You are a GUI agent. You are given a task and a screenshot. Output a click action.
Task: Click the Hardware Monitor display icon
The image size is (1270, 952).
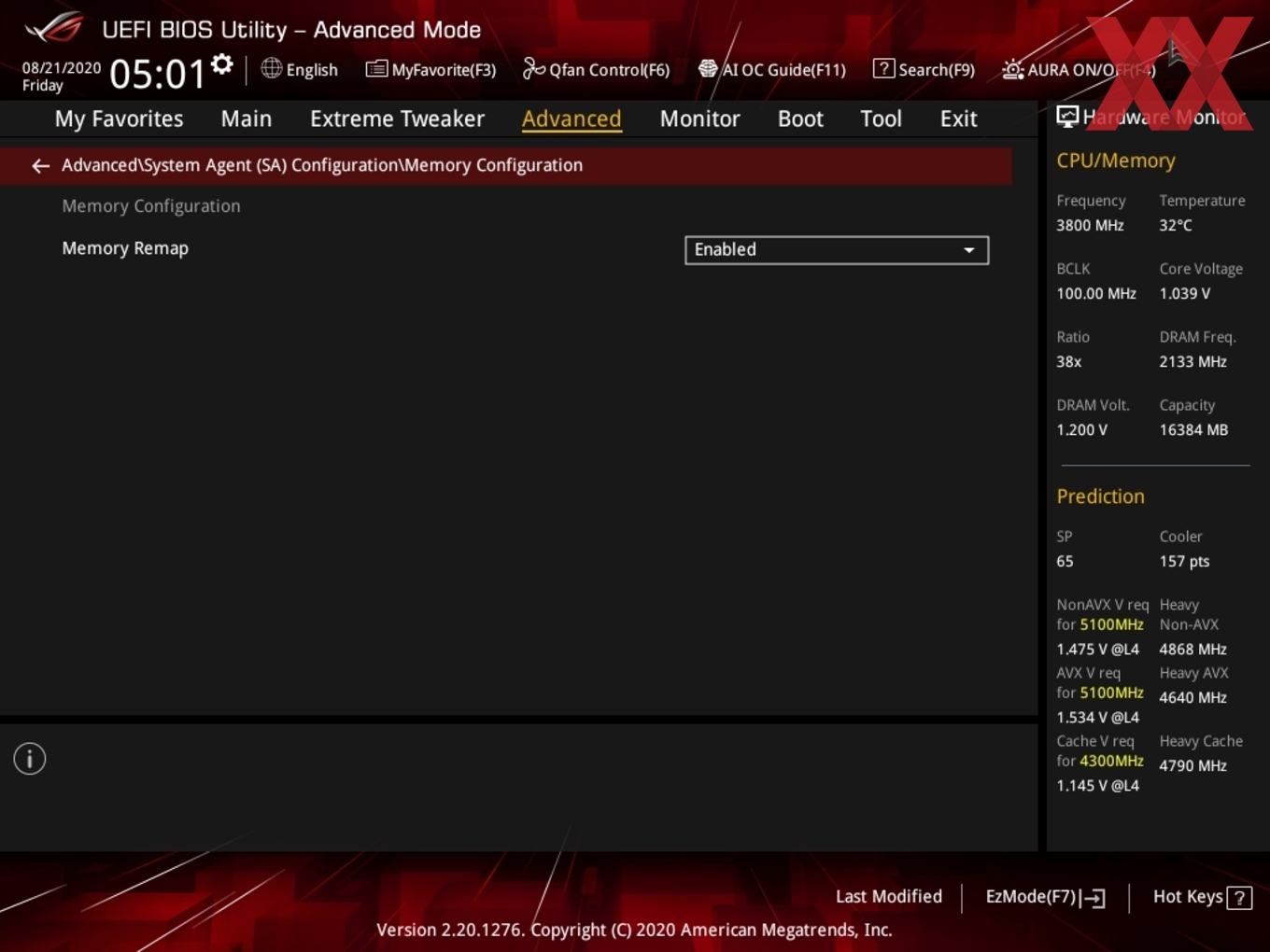[x=1067, y=117]
